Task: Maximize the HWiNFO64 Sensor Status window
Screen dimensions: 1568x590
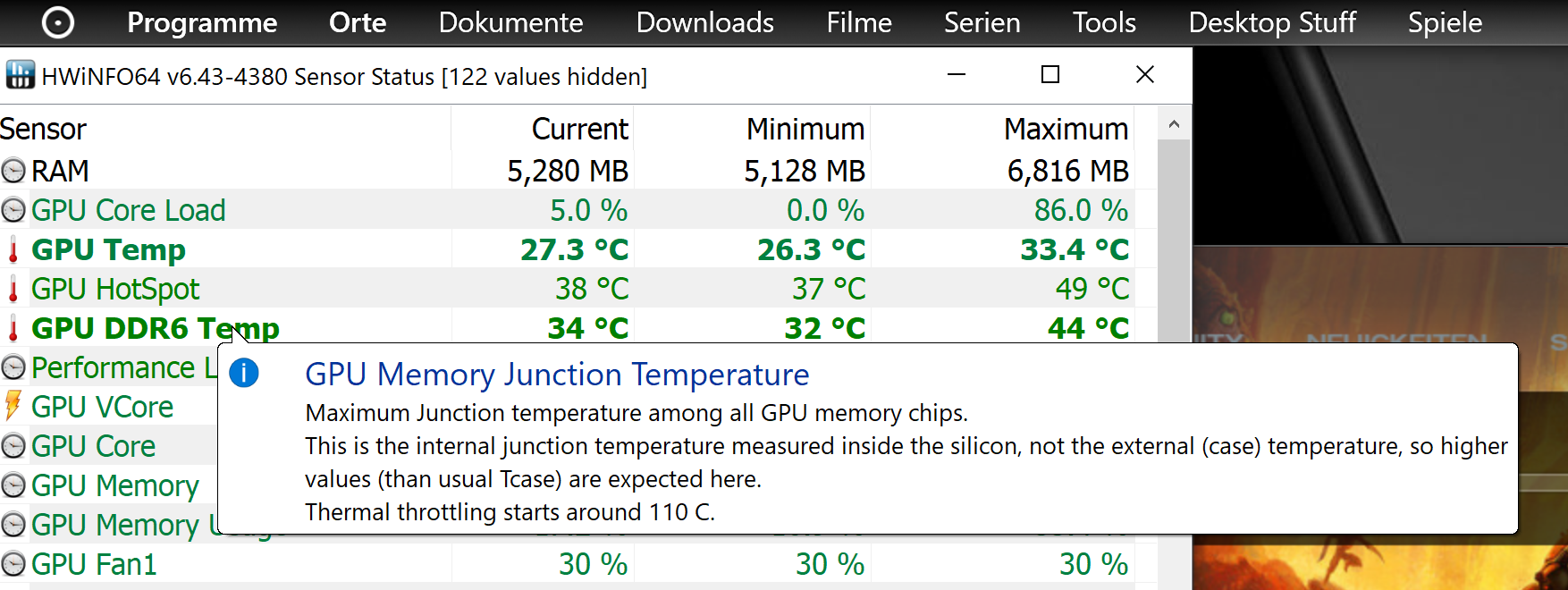Action: coord(1050,75)
